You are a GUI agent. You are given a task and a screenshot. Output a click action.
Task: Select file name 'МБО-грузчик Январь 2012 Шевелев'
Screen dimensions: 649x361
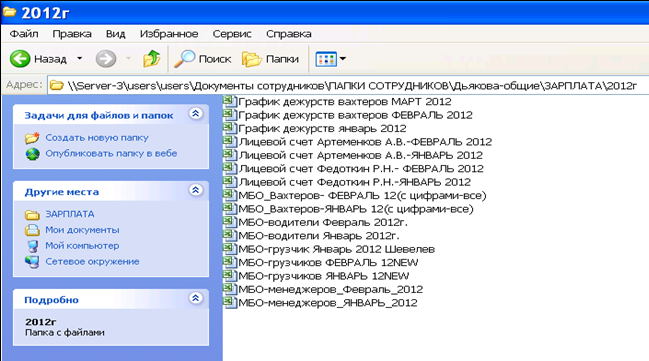337,249
